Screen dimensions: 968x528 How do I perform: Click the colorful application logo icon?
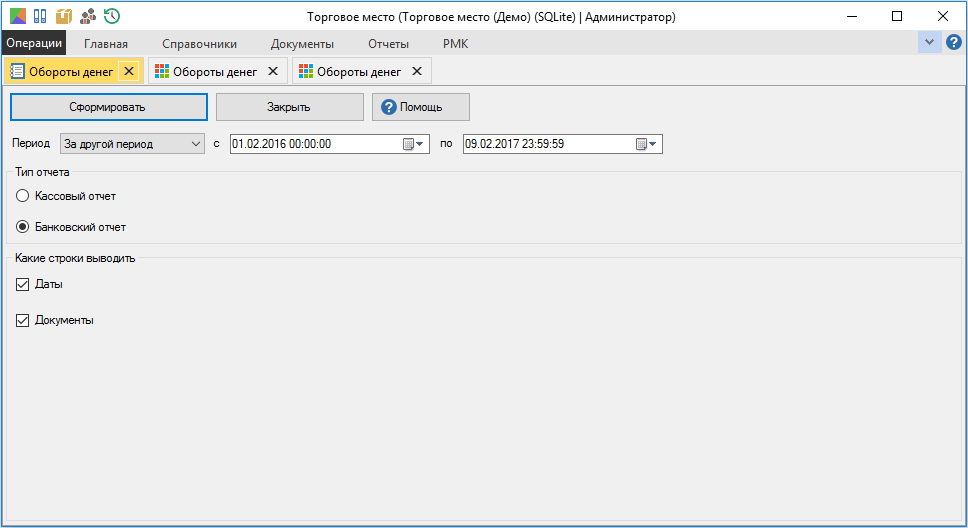coord(18,16)
